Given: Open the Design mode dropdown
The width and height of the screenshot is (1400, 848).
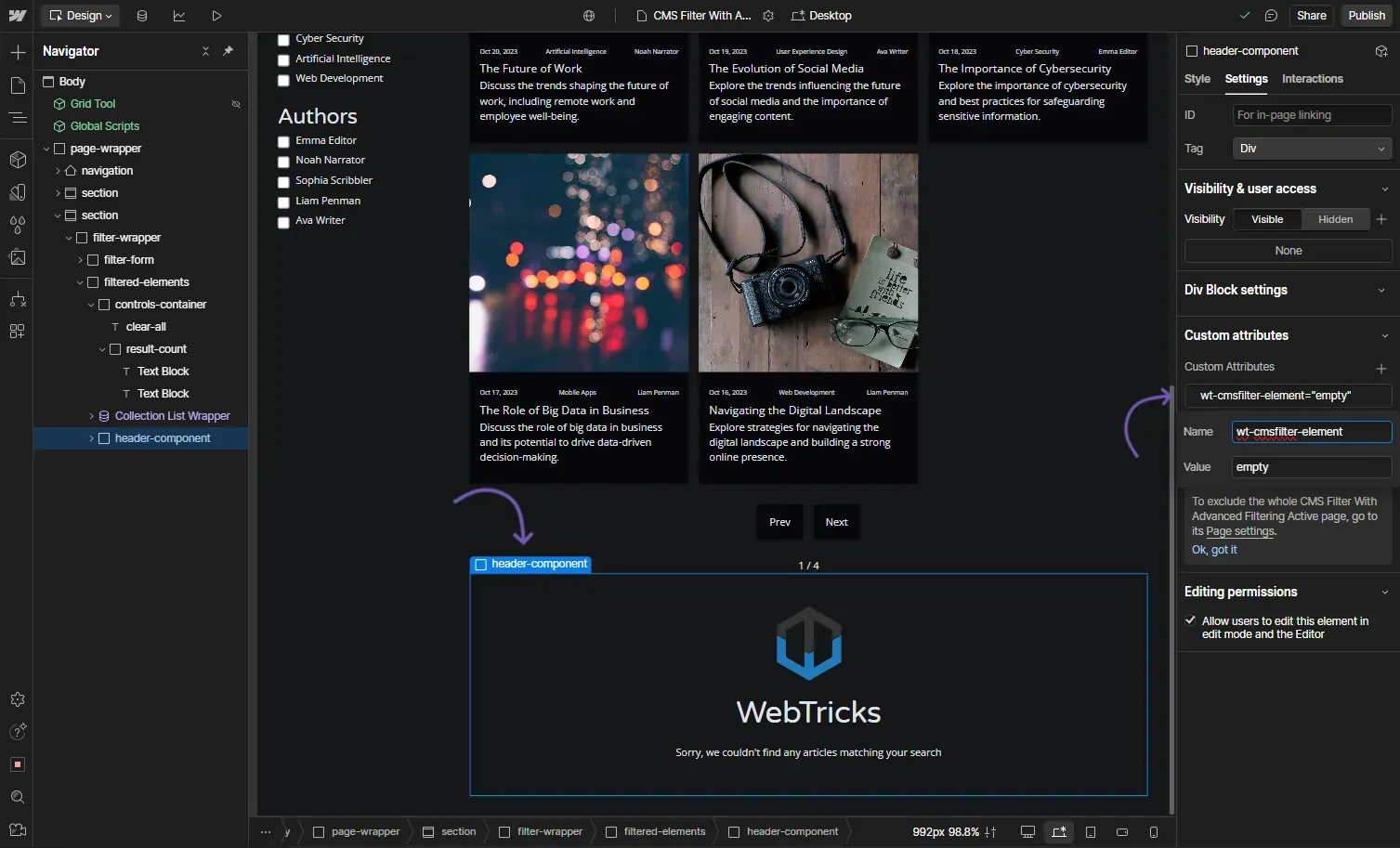Looking at the screenshot, I should (x=81, y=16).
